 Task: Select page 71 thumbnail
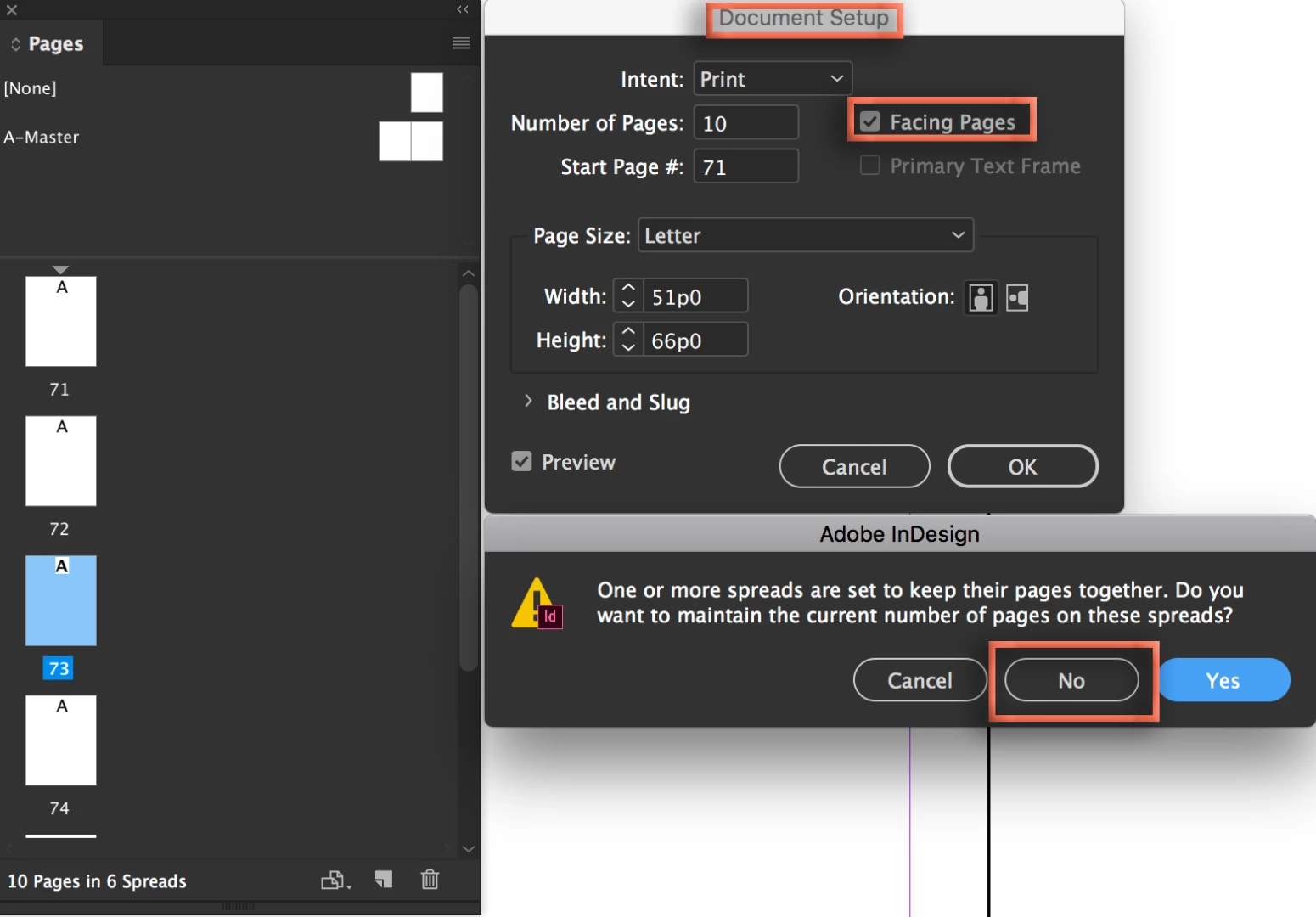[x=61, y=321]
